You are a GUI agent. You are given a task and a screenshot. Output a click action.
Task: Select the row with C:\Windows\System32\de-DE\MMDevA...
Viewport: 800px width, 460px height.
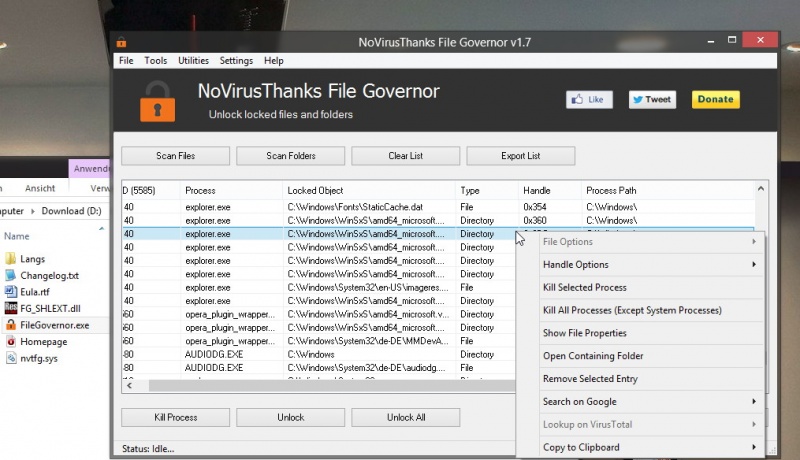(319, 341)
